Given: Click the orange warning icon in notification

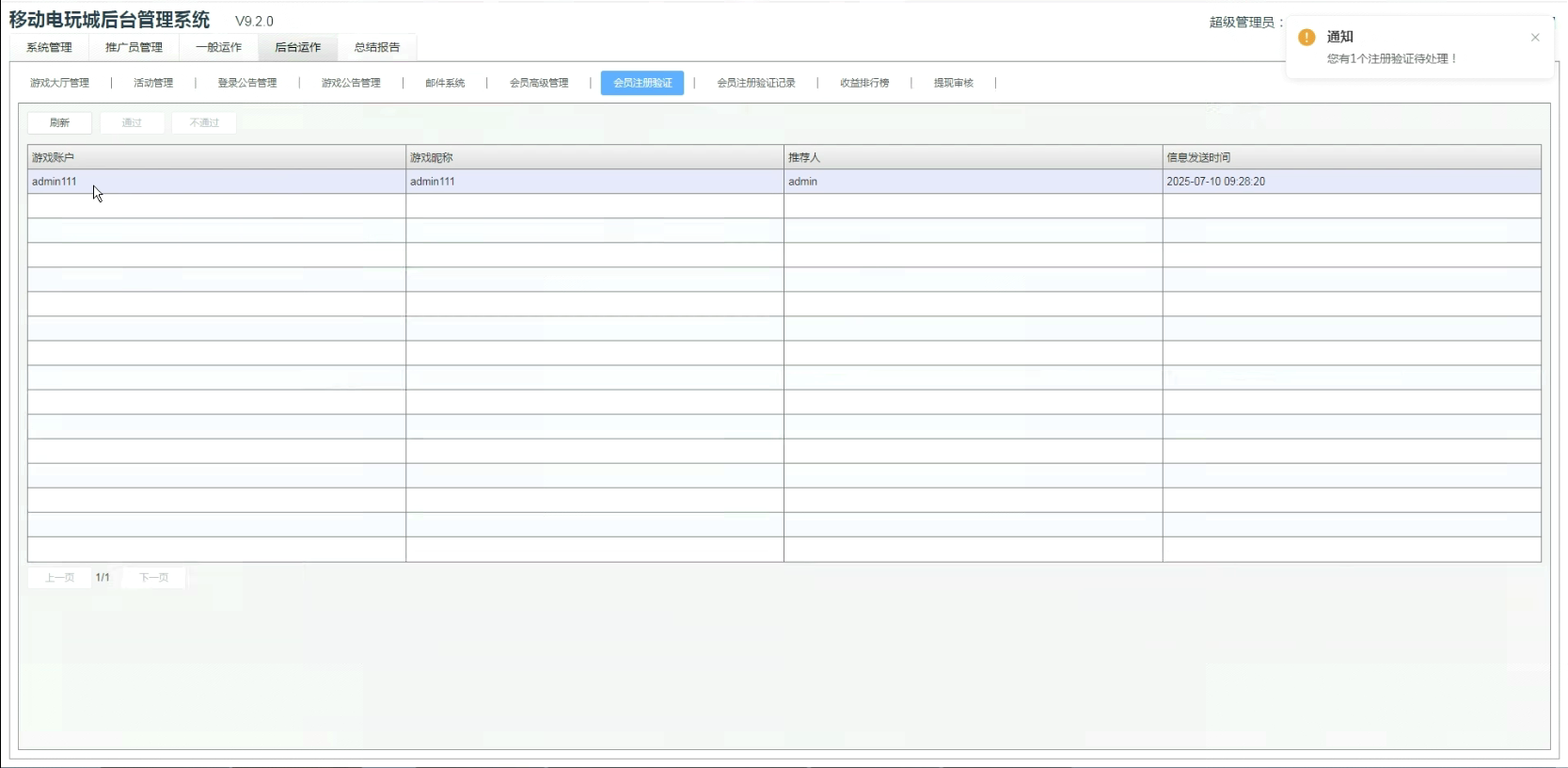Looking at the screenshot, I should click(1306, 38).
